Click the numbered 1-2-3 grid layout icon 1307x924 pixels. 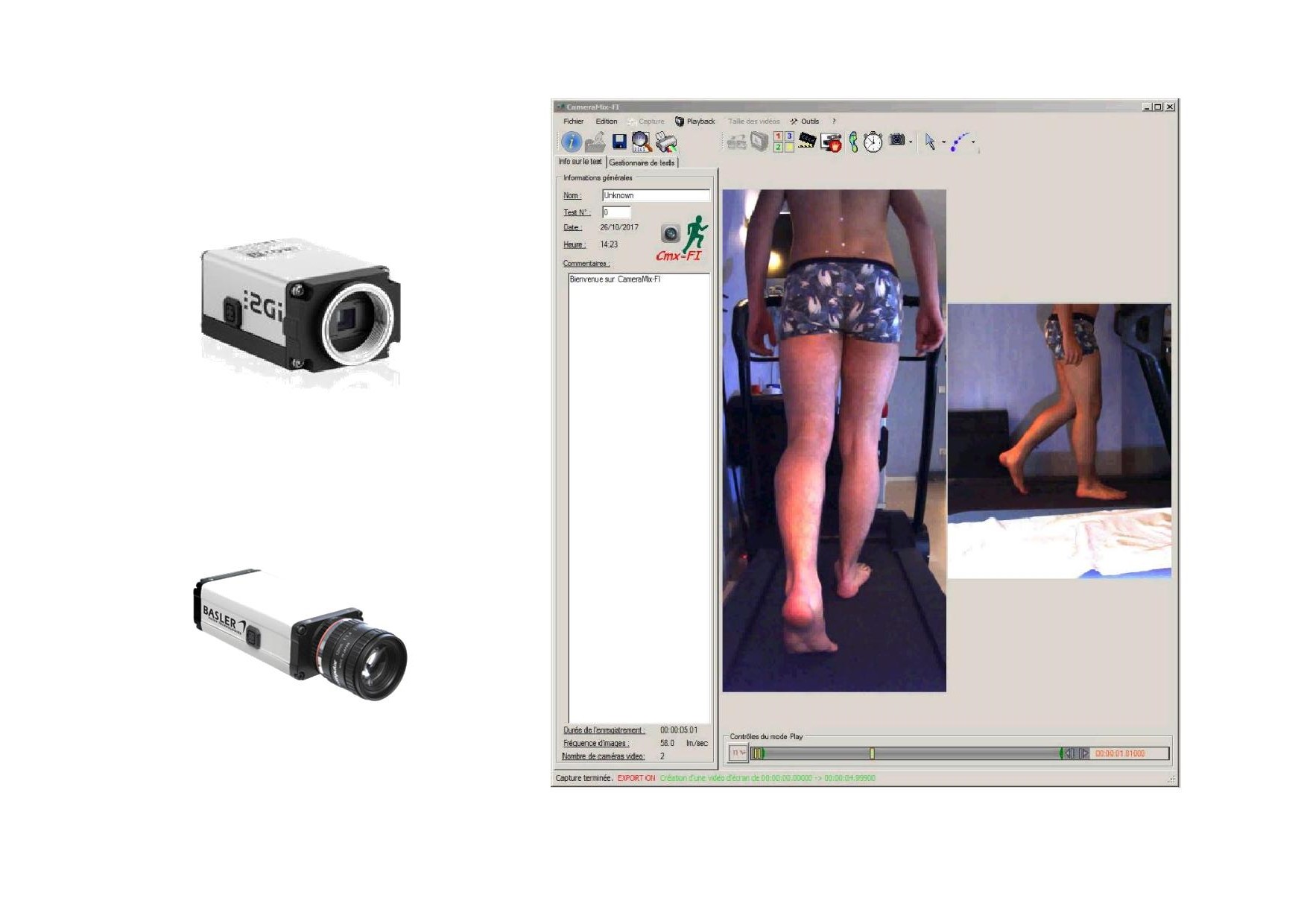783,142
